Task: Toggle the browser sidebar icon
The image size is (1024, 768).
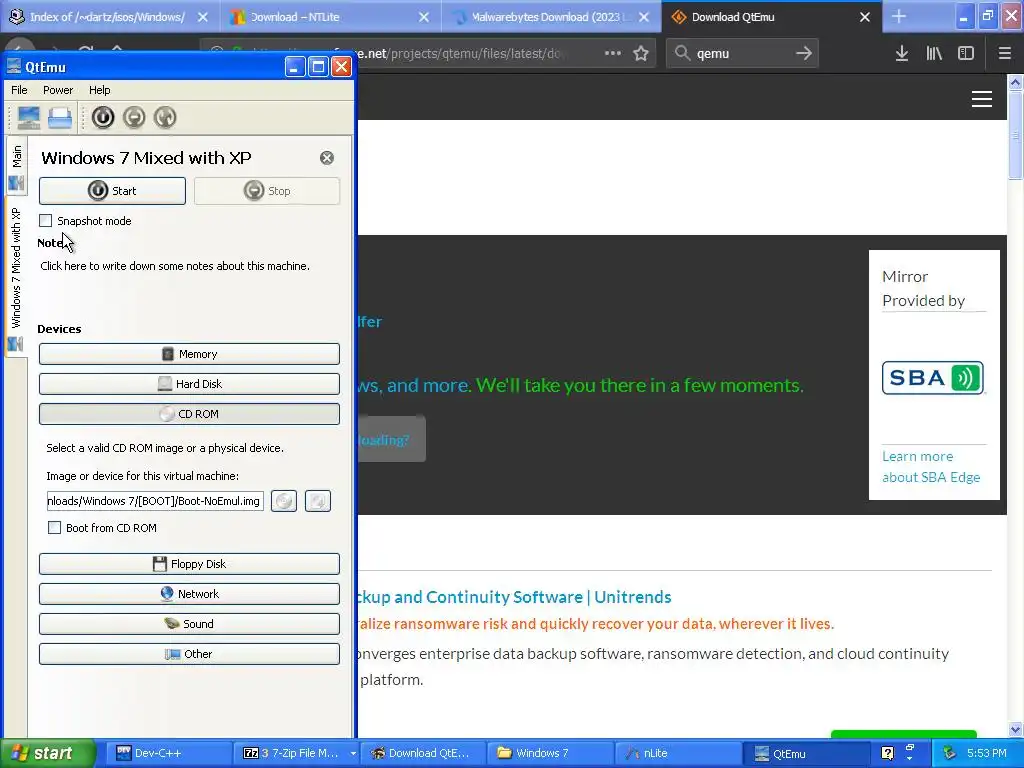Action: (966, 54)
